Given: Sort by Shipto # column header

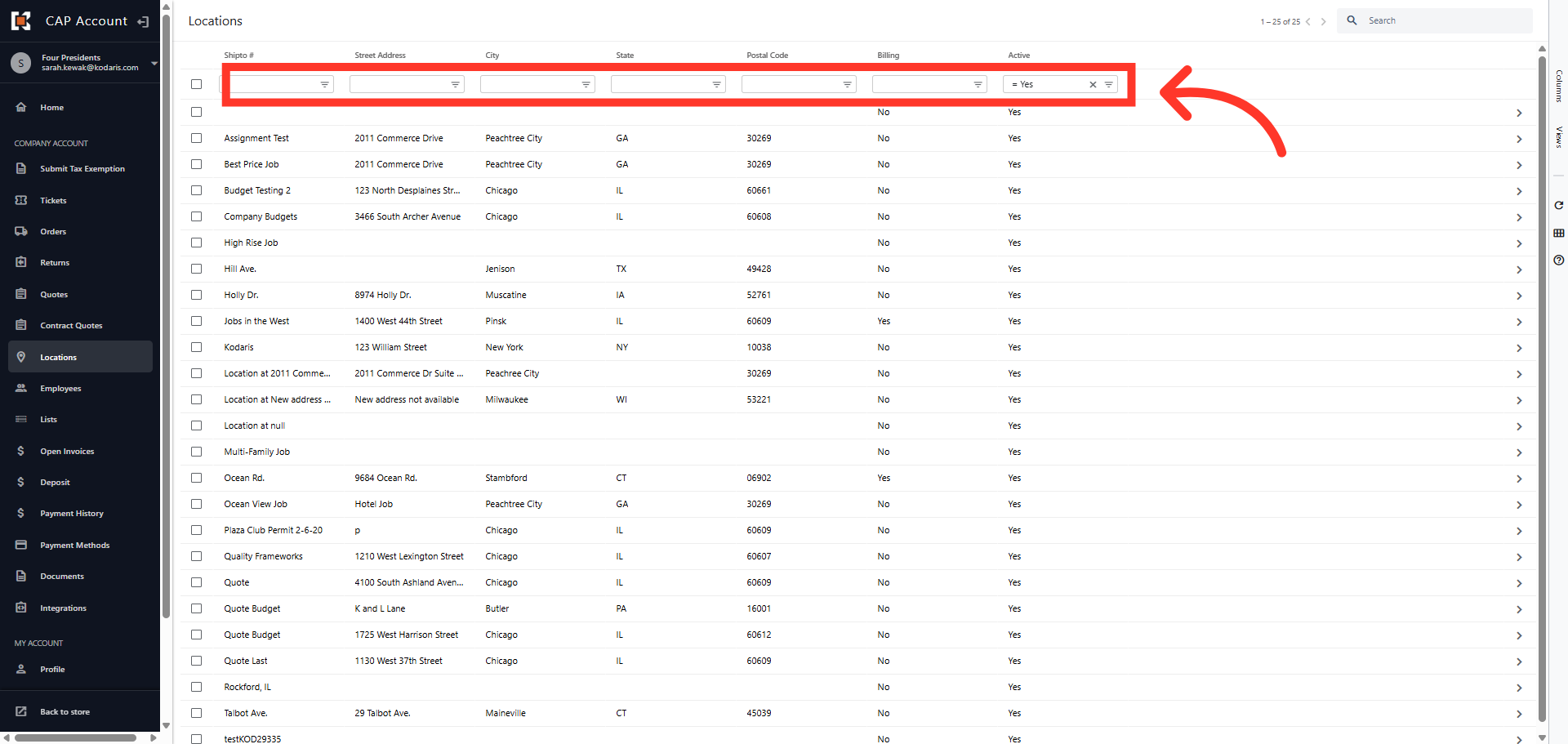Looking at the screenshot, I should click(x=238, y=56).
